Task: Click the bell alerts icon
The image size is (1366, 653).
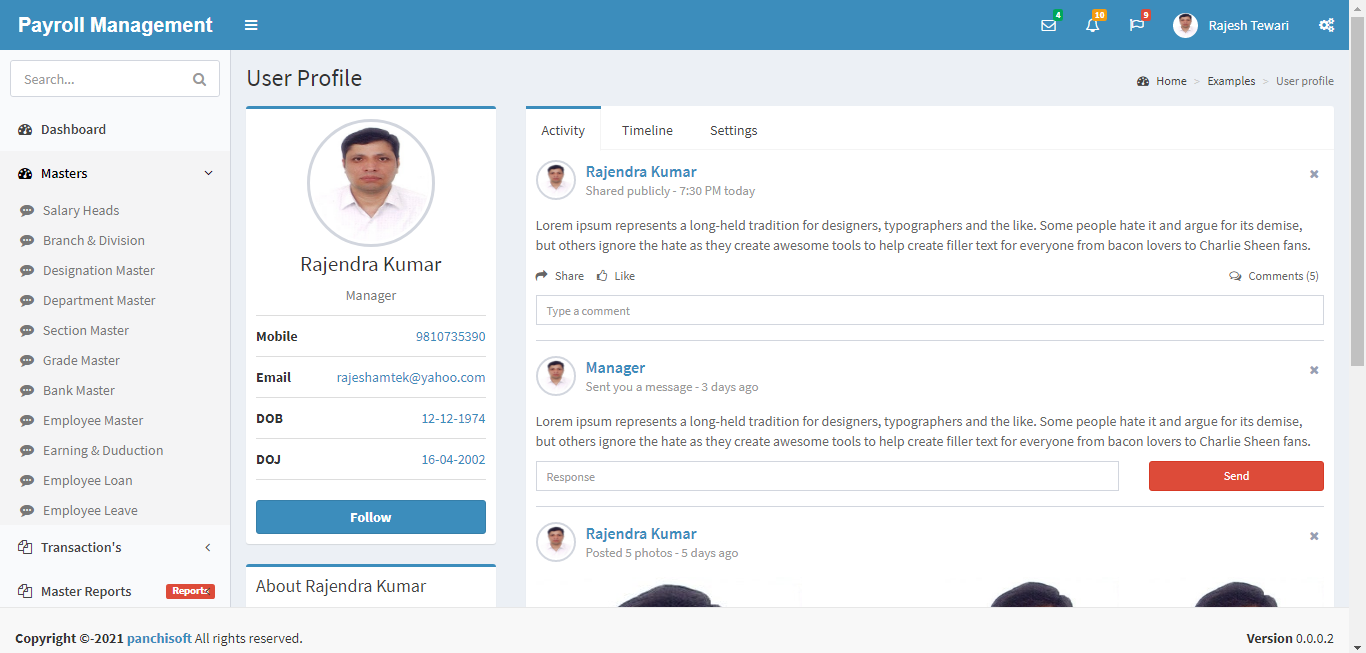Action: [1092, 25]
